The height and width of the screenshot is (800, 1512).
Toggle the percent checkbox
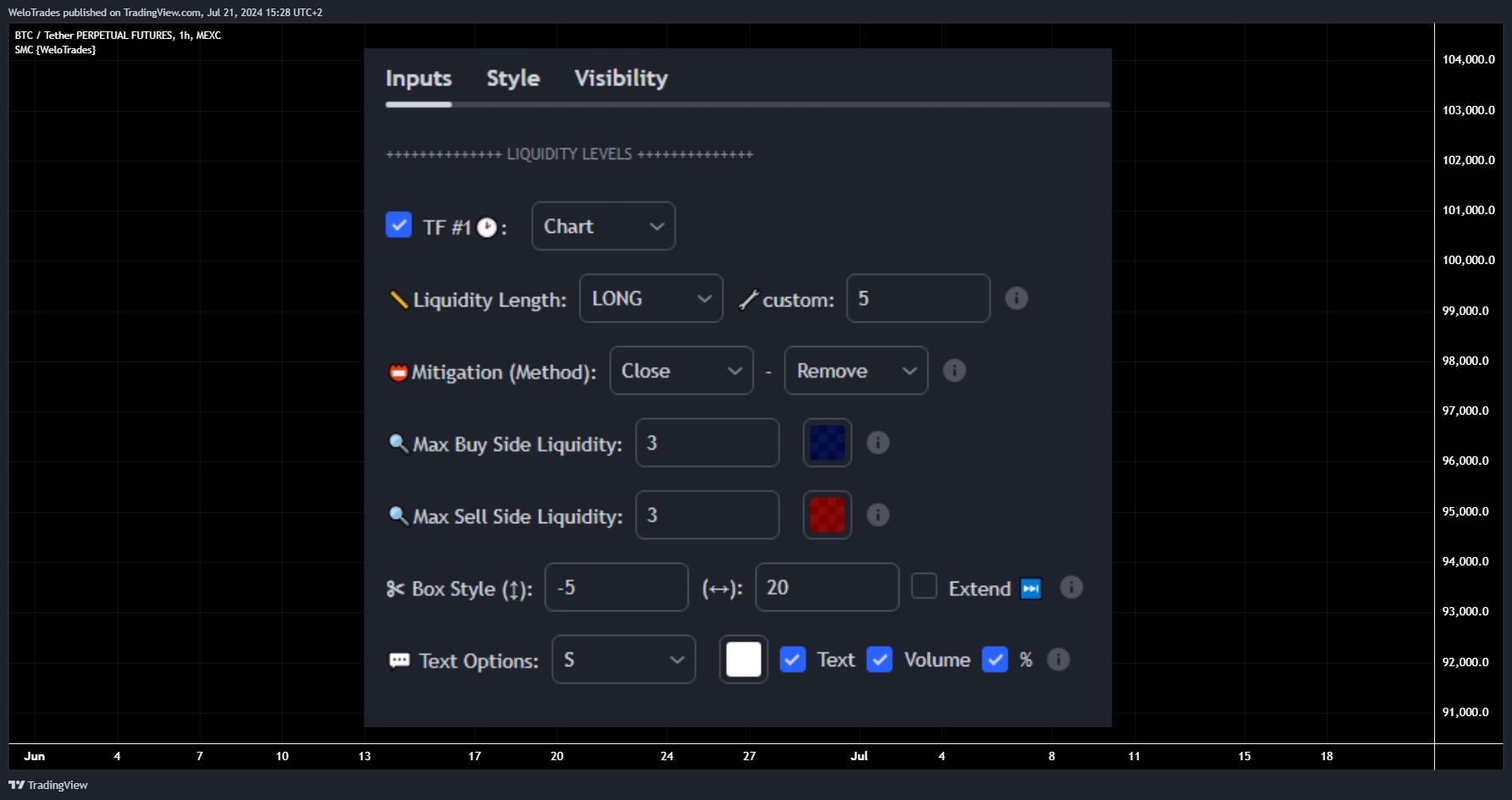point(995,659)
